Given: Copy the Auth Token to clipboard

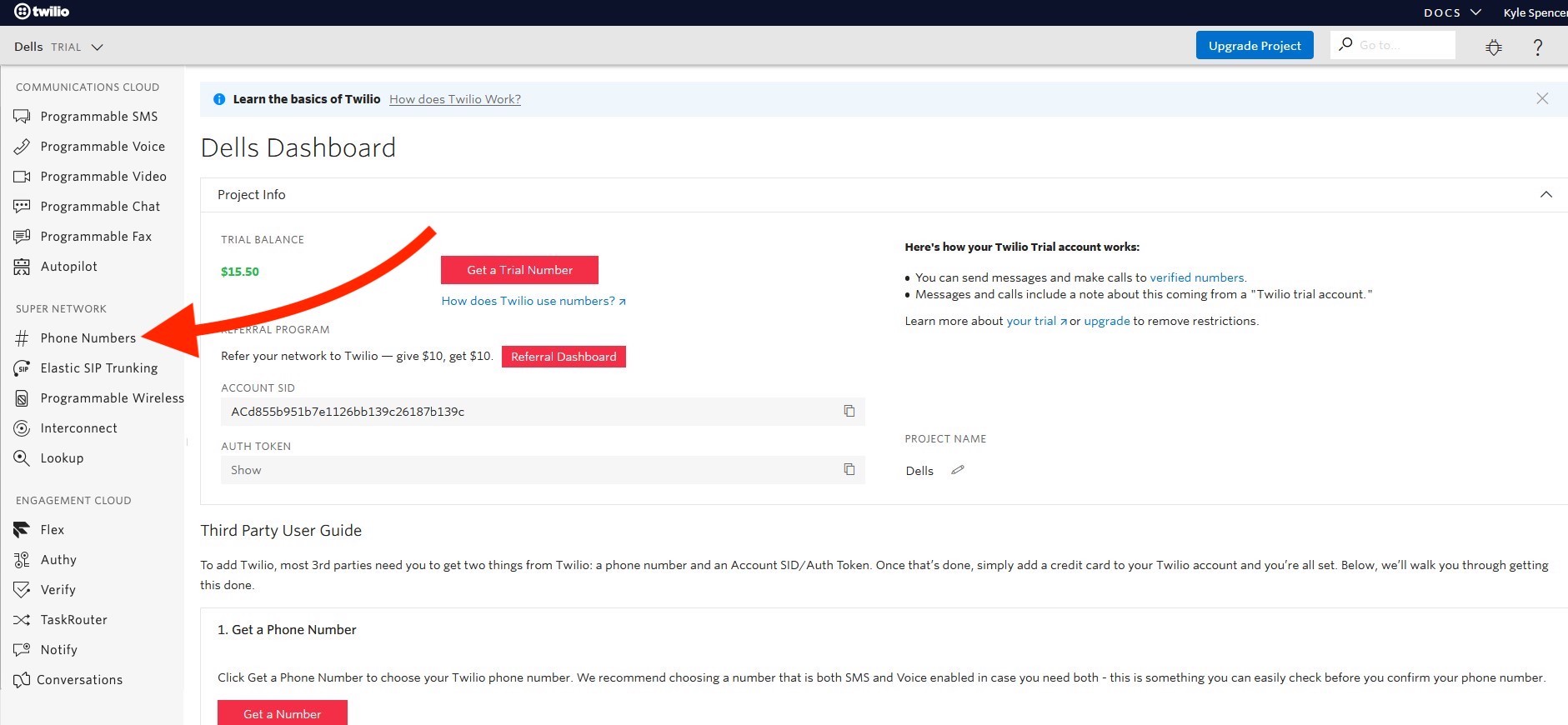Looking at the screenshot, I should [x=849, y=469].
